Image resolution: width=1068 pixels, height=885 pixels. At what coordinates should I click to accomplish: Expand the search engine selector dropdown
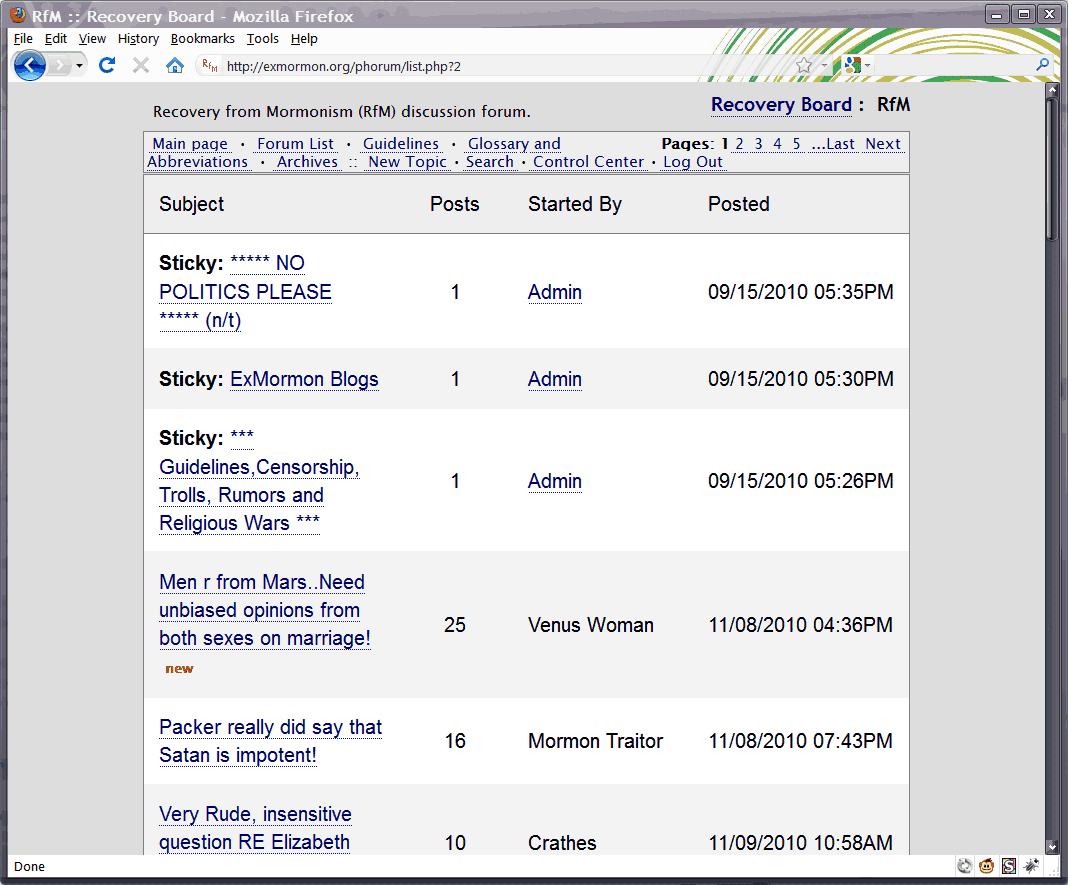(867, 65)
